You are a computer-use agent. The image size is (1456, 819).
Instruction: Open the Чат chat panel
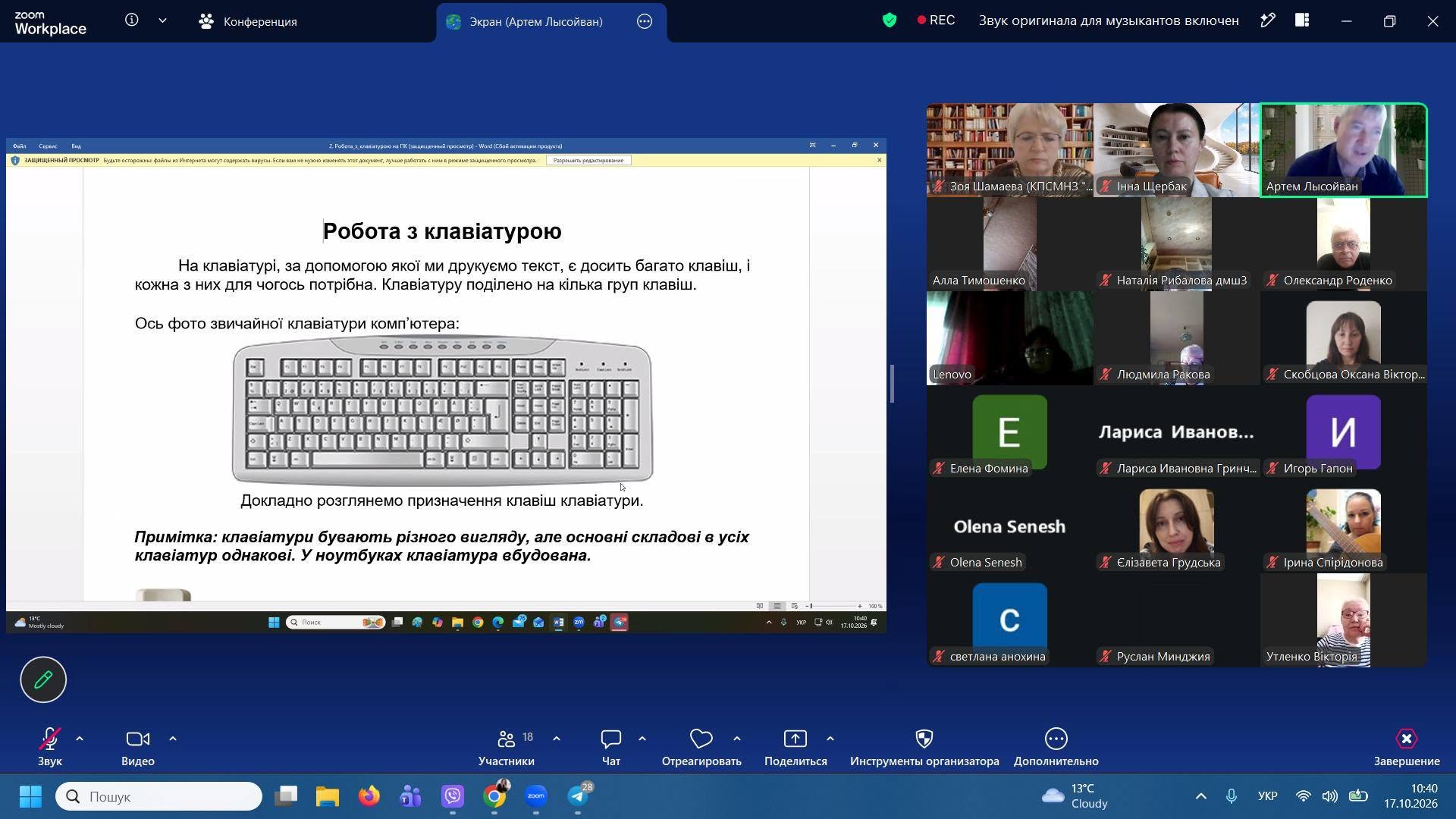610,747
